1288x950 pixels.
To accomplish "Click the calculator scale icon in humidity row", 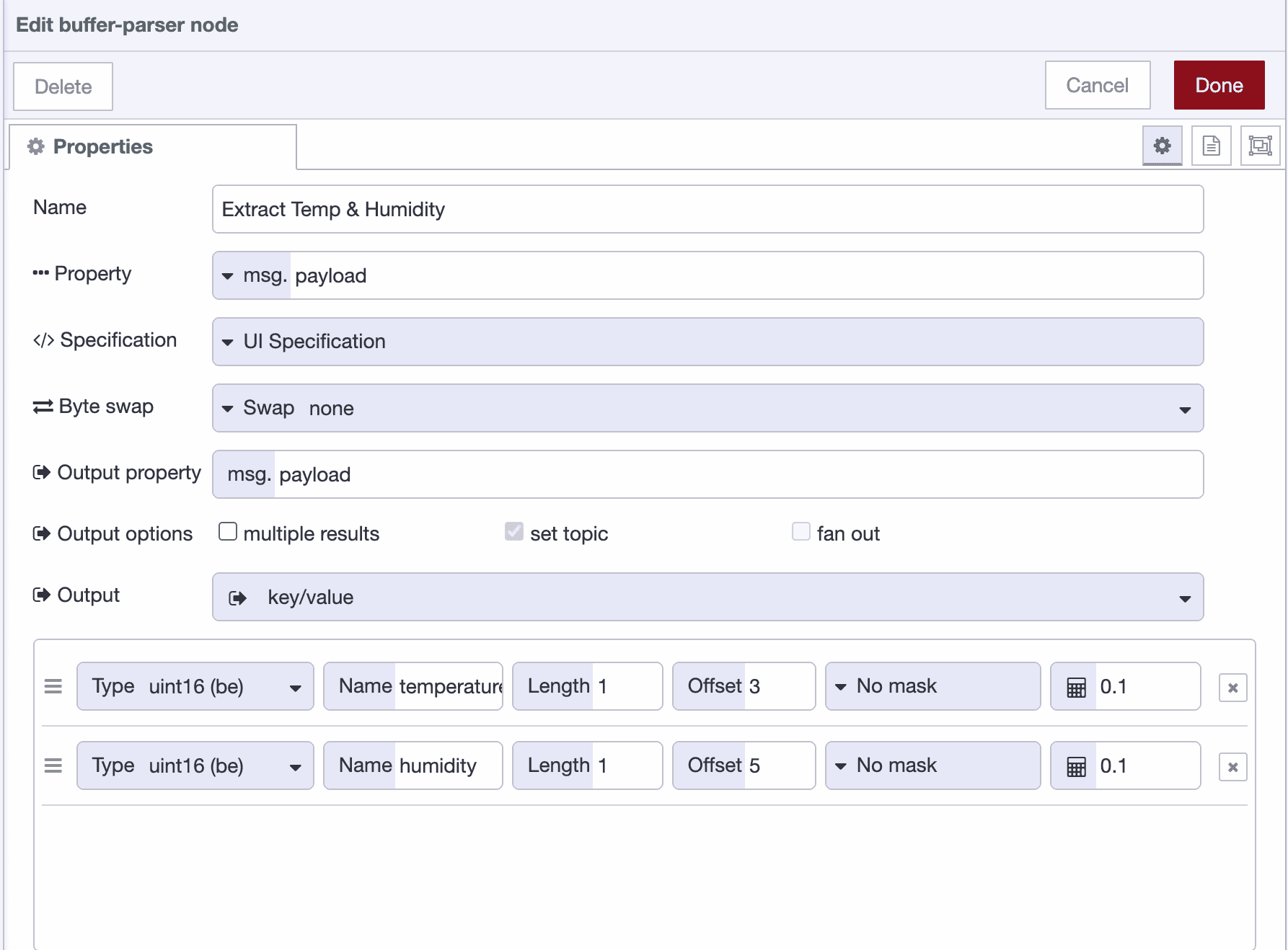I will click(x=1077, y=765).
